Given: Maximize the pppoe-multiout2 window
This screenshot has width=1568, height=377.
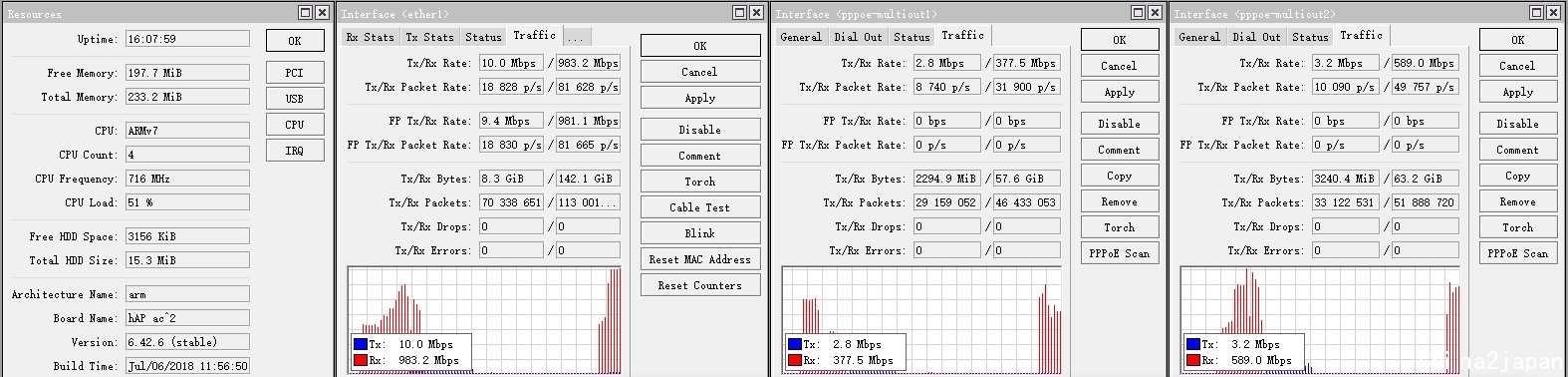Looking at the screenshot, I should point(1537,13).
